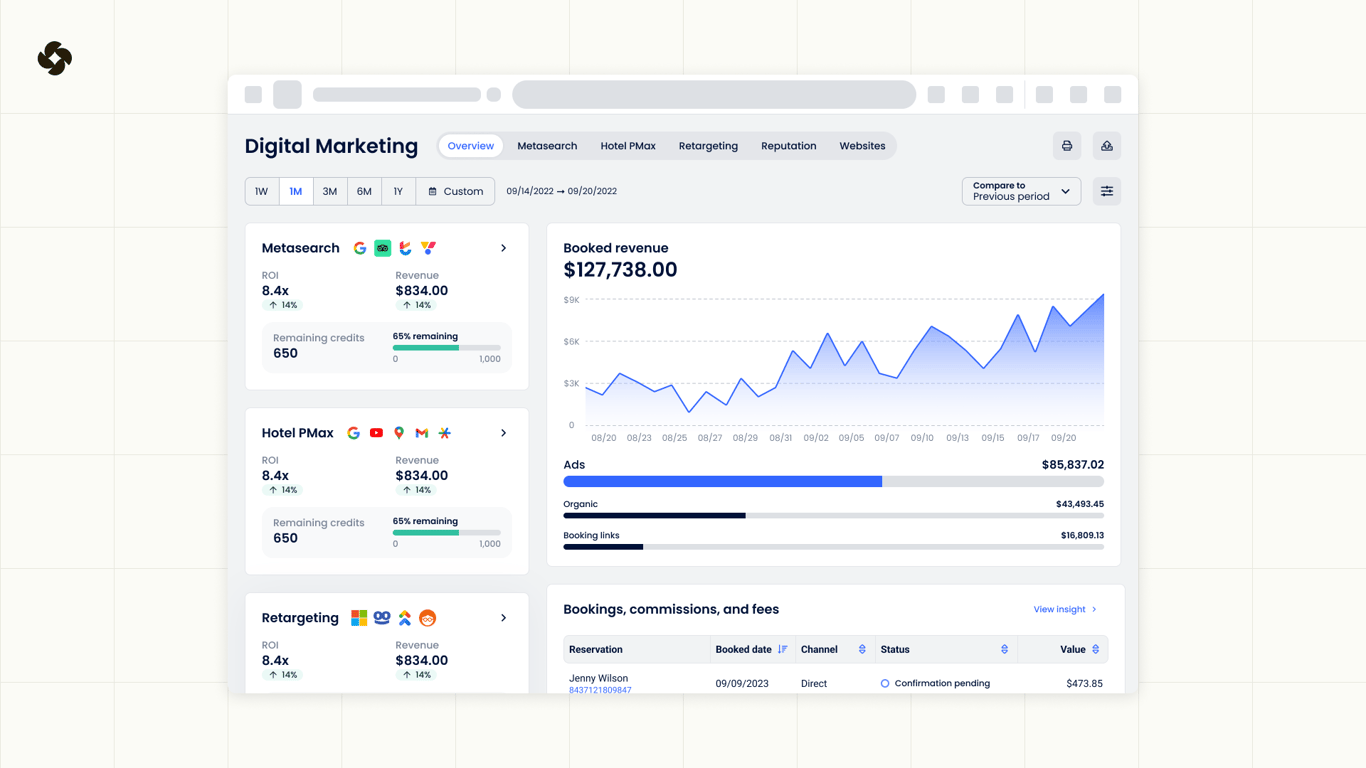This screenshot has width=1366, height=768.
Task: Select the 6M date range button
Action: click(x=364, y=190)
